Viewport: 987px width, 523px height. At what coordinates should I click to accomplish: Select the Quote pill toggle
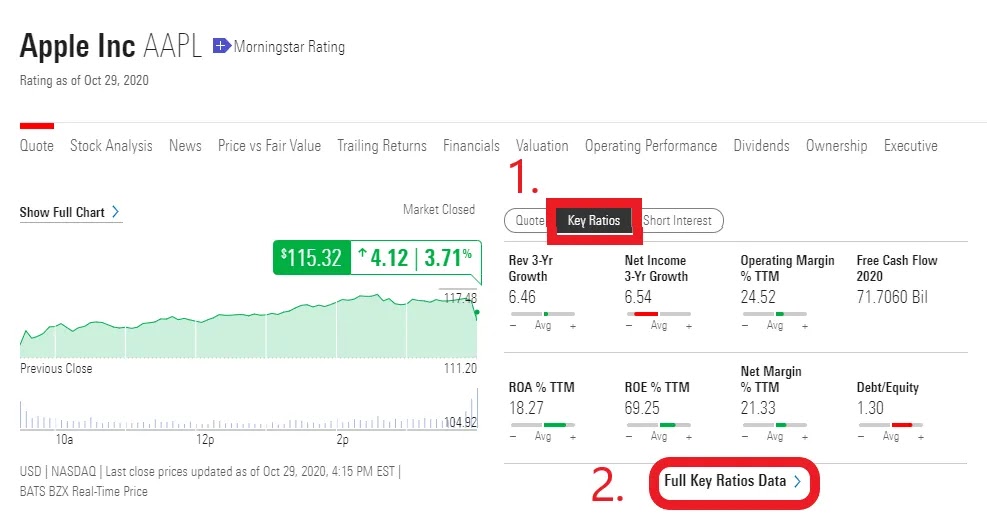529,220
